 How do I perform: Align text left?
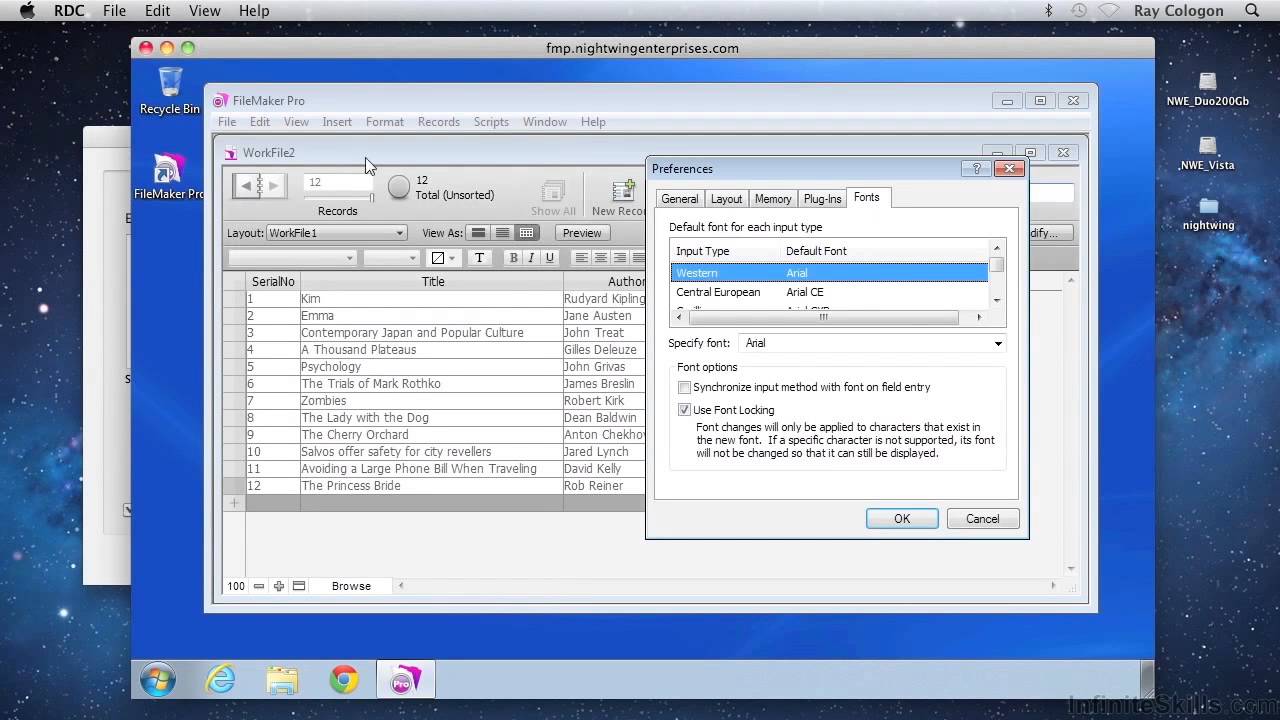[x=582, y=258]
